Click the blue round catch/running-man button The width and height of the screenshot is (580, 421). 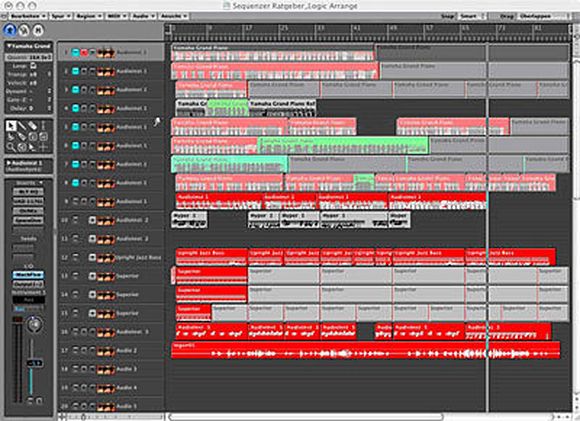point(10,30)
